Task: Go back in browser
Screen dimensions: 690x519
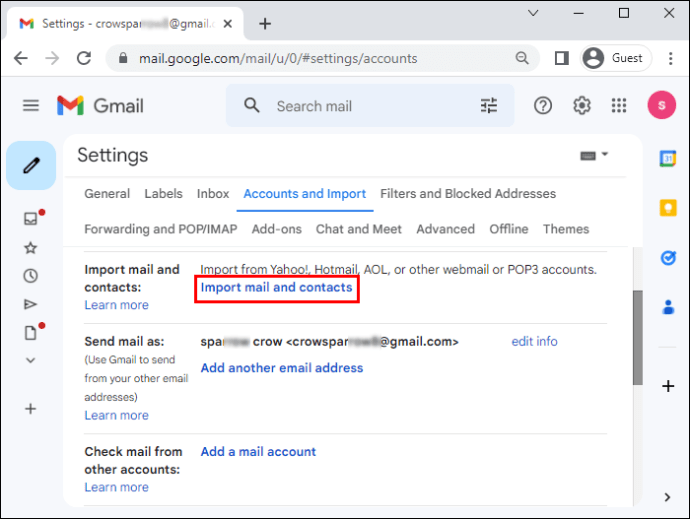Action: (x=21, y=58)
